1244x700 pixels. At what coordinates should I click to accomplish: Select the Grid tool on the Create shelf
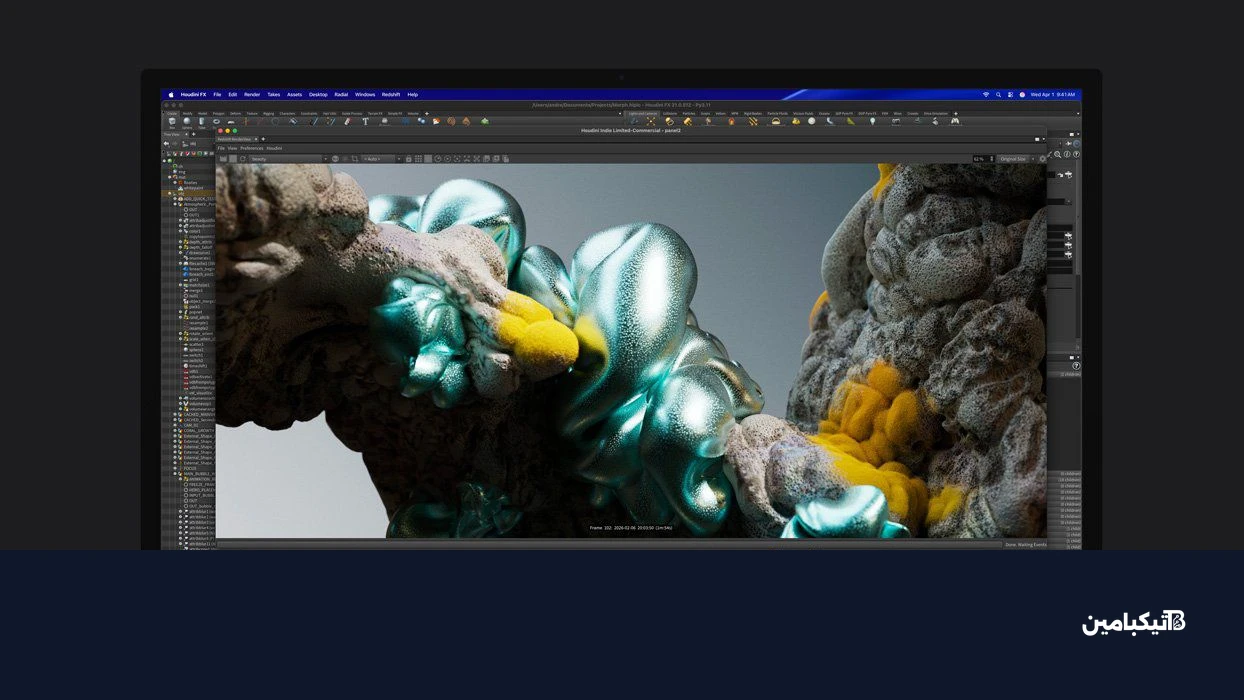229,120
